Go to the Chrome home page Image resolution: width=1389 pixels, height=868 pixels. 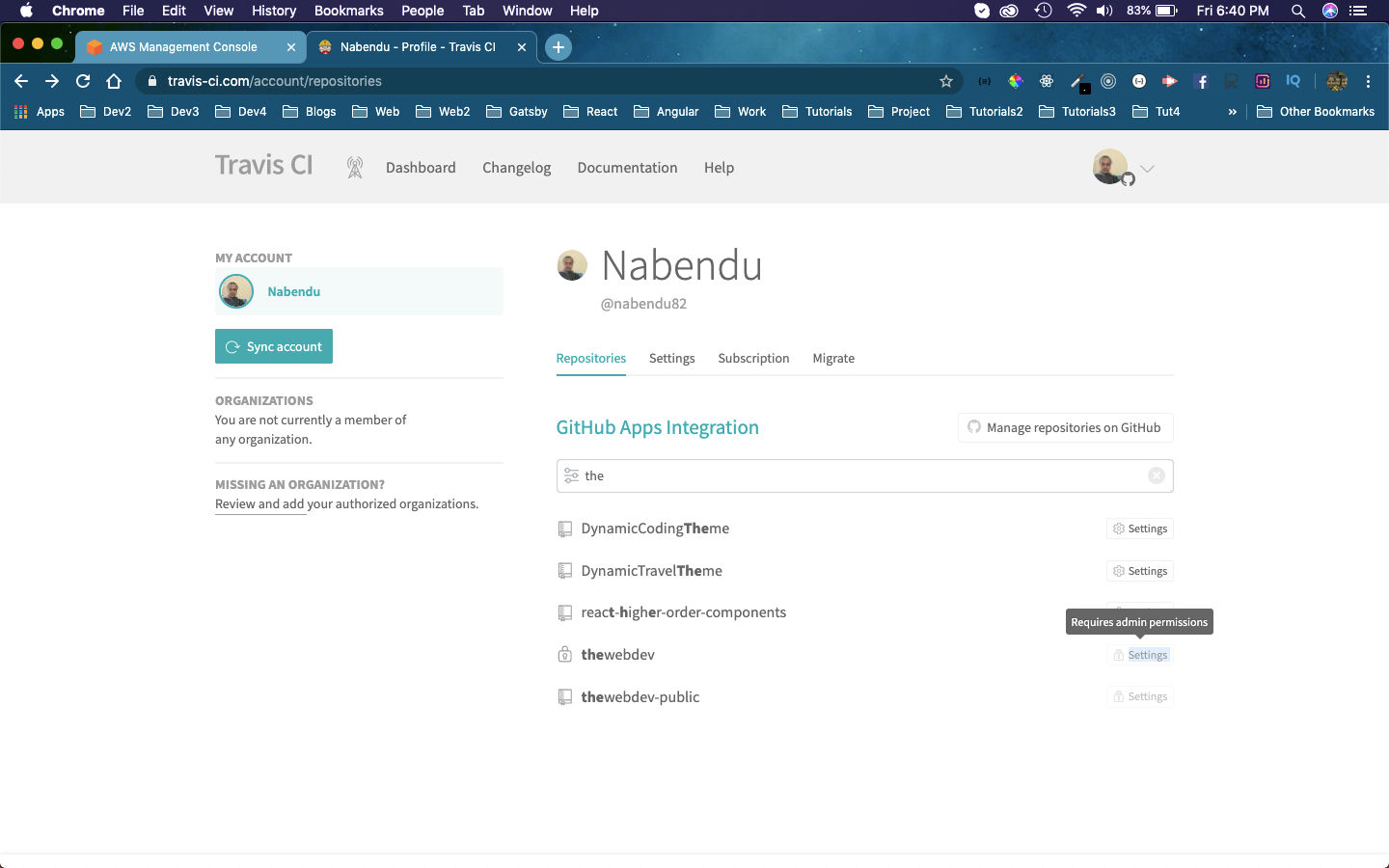pos(114,81)
